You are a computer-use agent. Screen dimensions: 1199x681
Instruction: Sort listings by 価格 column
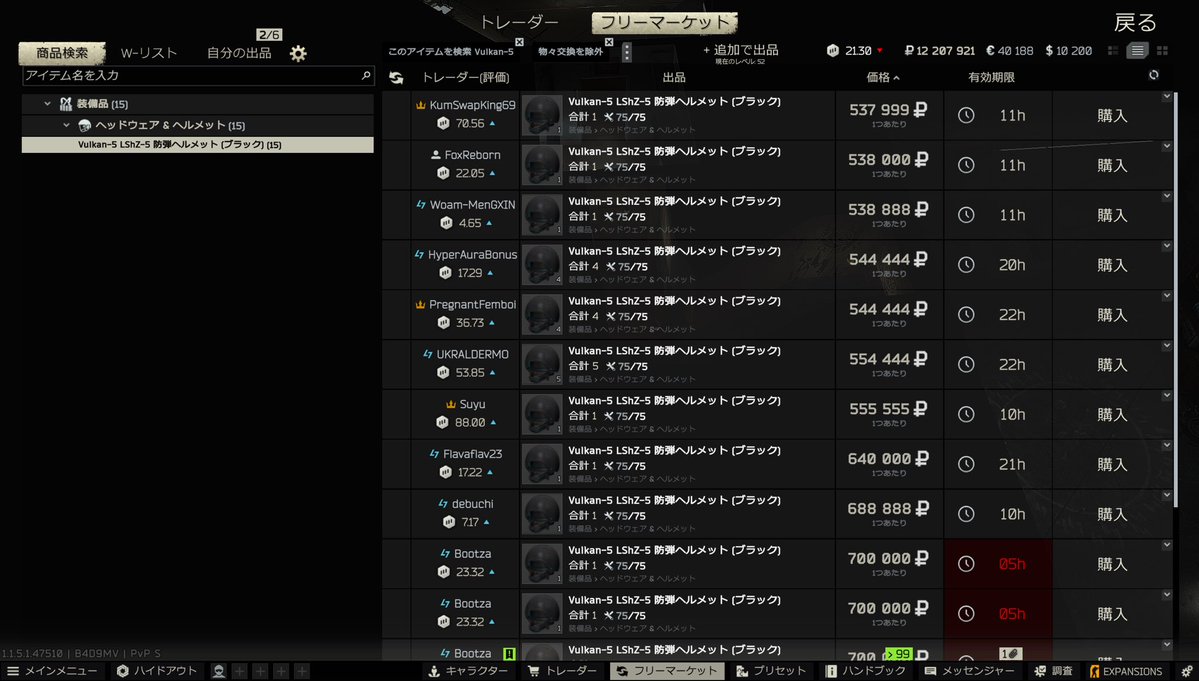[x=882, y=77]
